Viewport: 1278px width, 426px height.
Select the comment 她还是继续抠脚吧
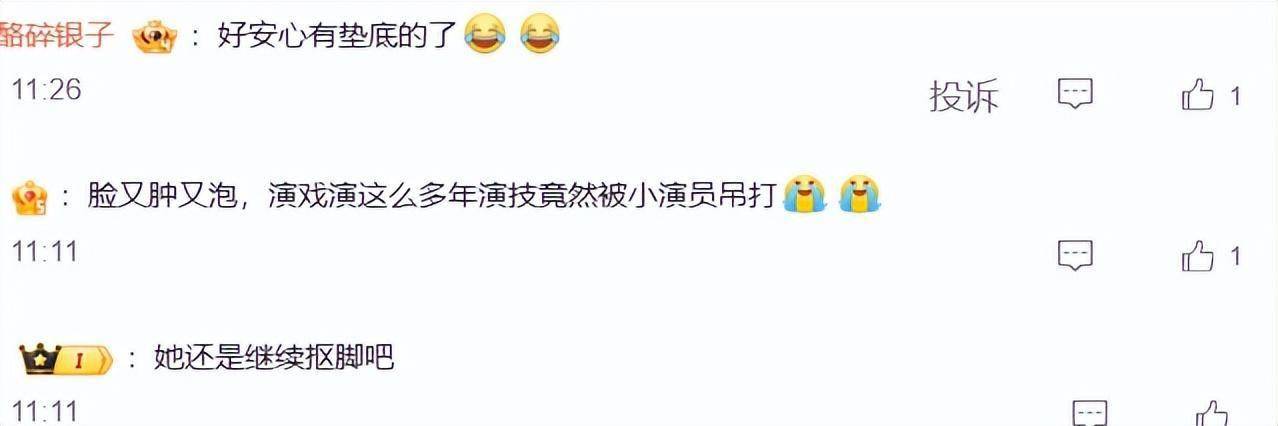(x=274, y=357)
